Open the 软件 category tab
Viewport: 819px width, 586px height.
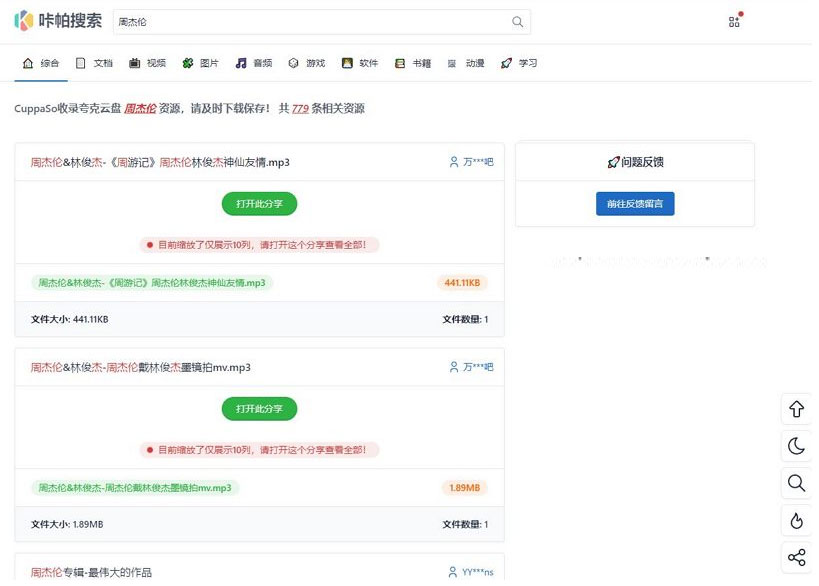tap(360, 63)
